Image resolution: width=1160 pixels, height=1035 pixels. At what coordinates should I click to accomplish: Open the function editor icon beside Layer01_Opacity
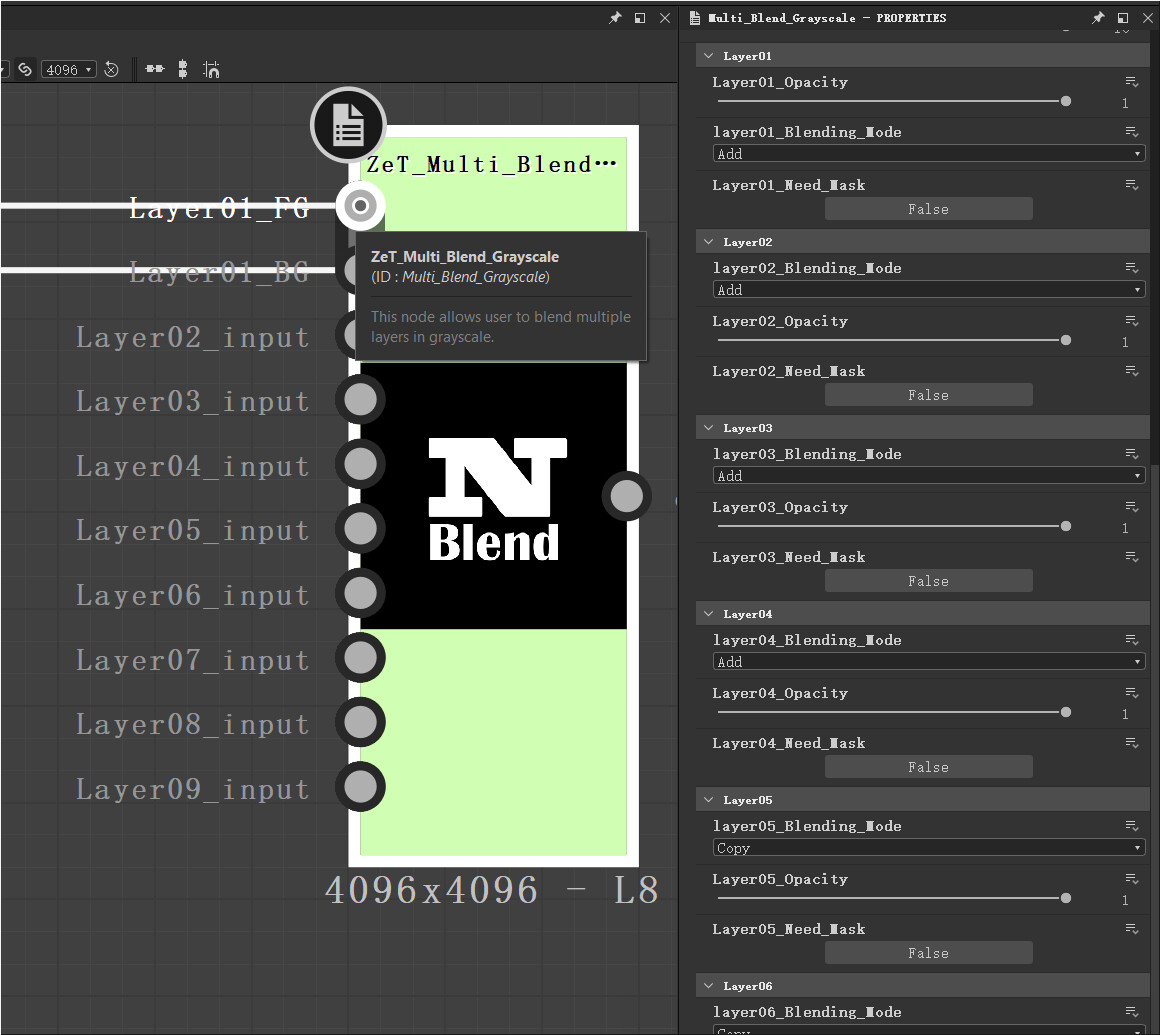click(1131, 82)
